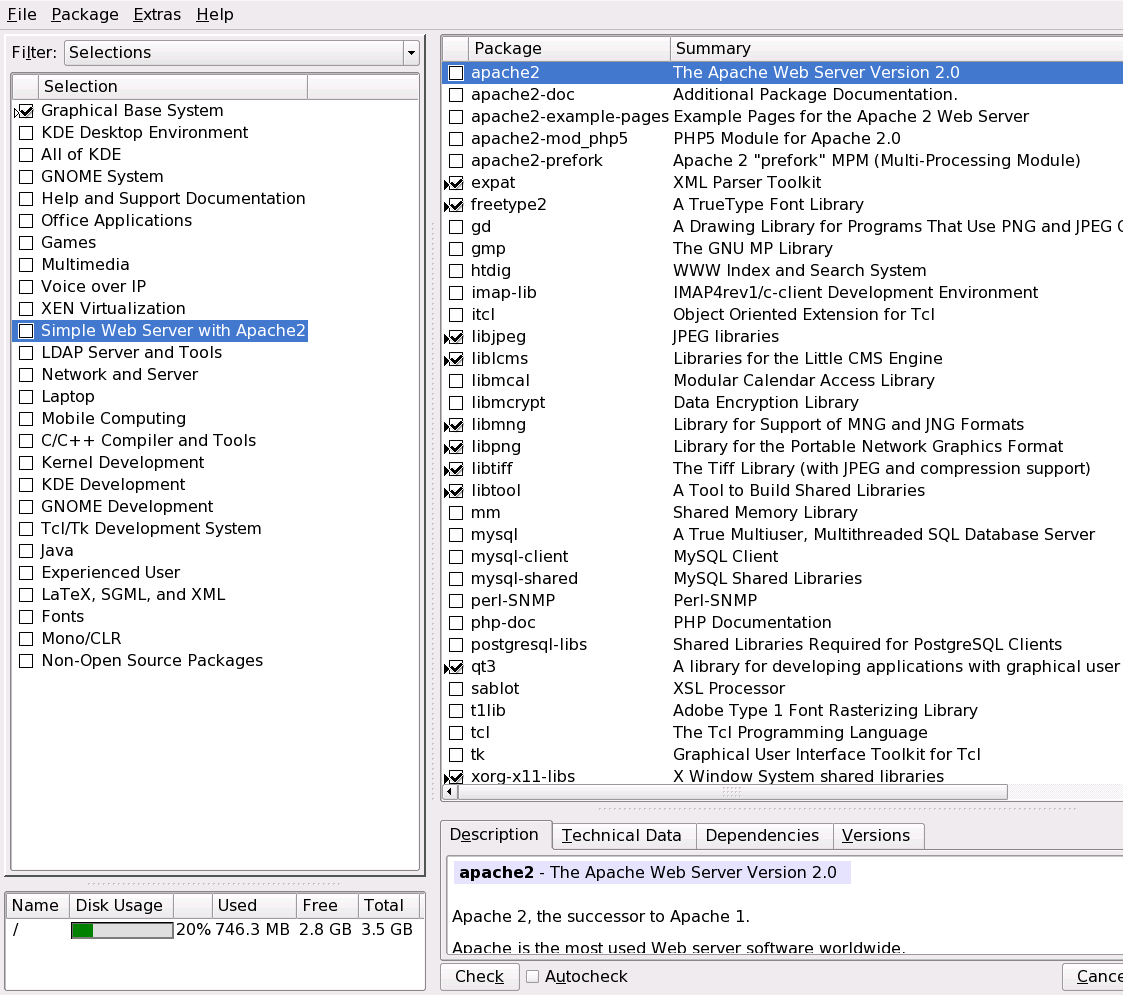Viewport: 1123px width, 995px height.
Task: Open the Filter dropdown list
Action: click(x=241, y=53)
